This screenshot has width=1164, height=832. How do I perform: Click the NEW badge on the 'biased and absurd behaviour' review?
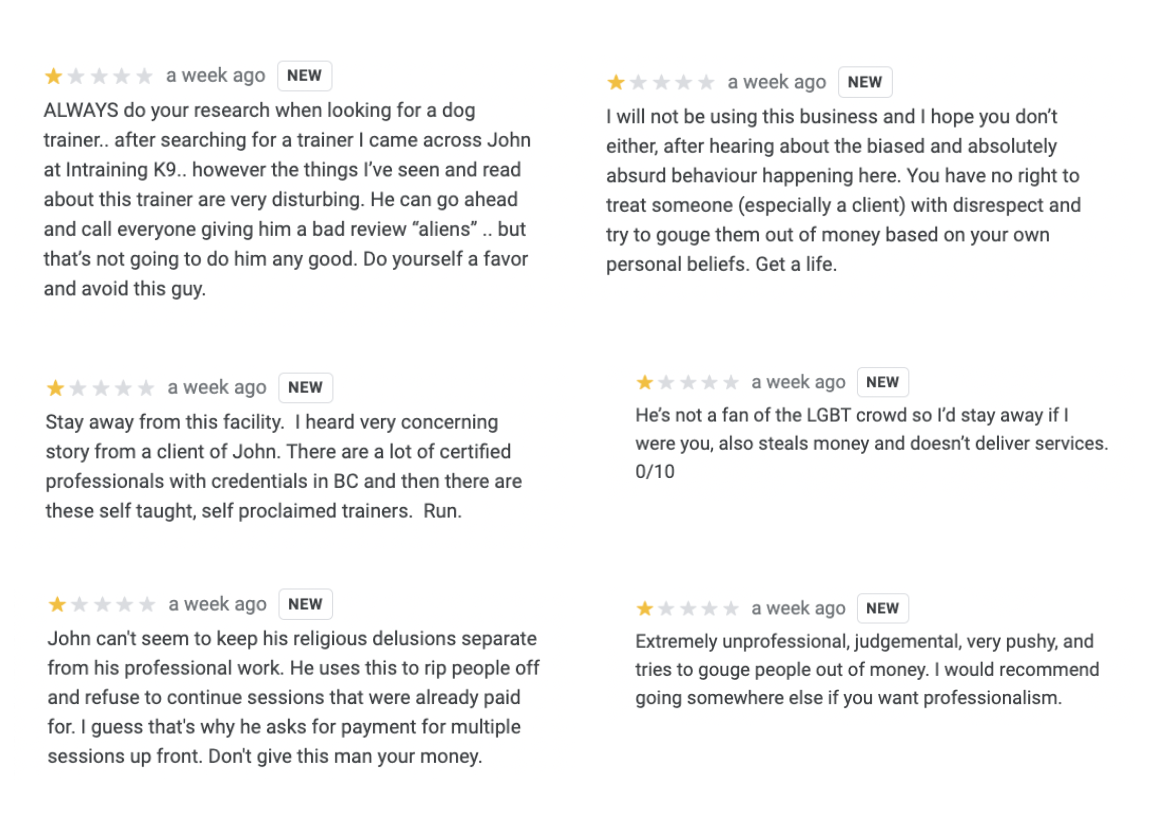(865, 82)
